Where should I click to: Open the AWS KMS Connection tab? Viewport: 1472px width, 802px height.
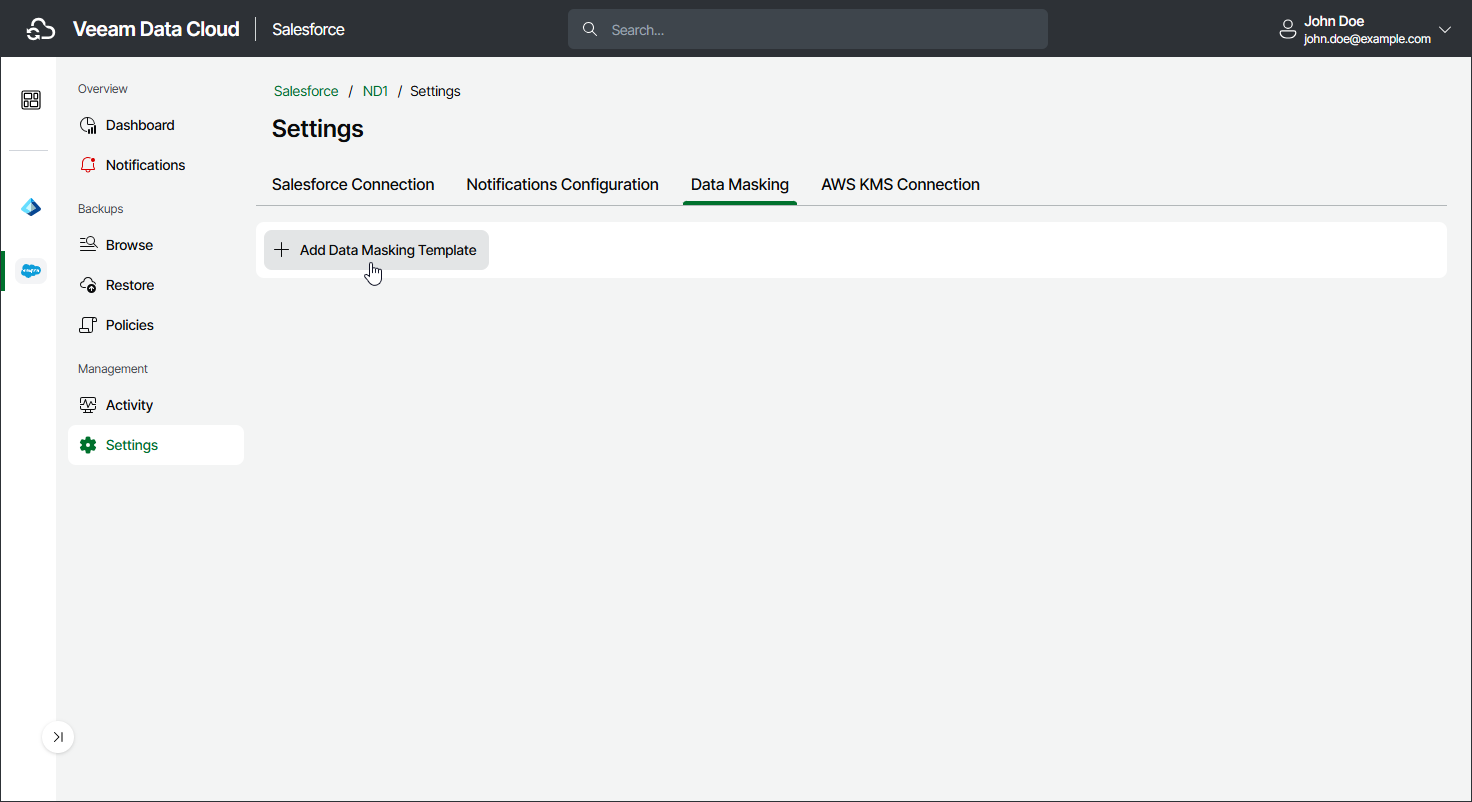pos(900,185)
